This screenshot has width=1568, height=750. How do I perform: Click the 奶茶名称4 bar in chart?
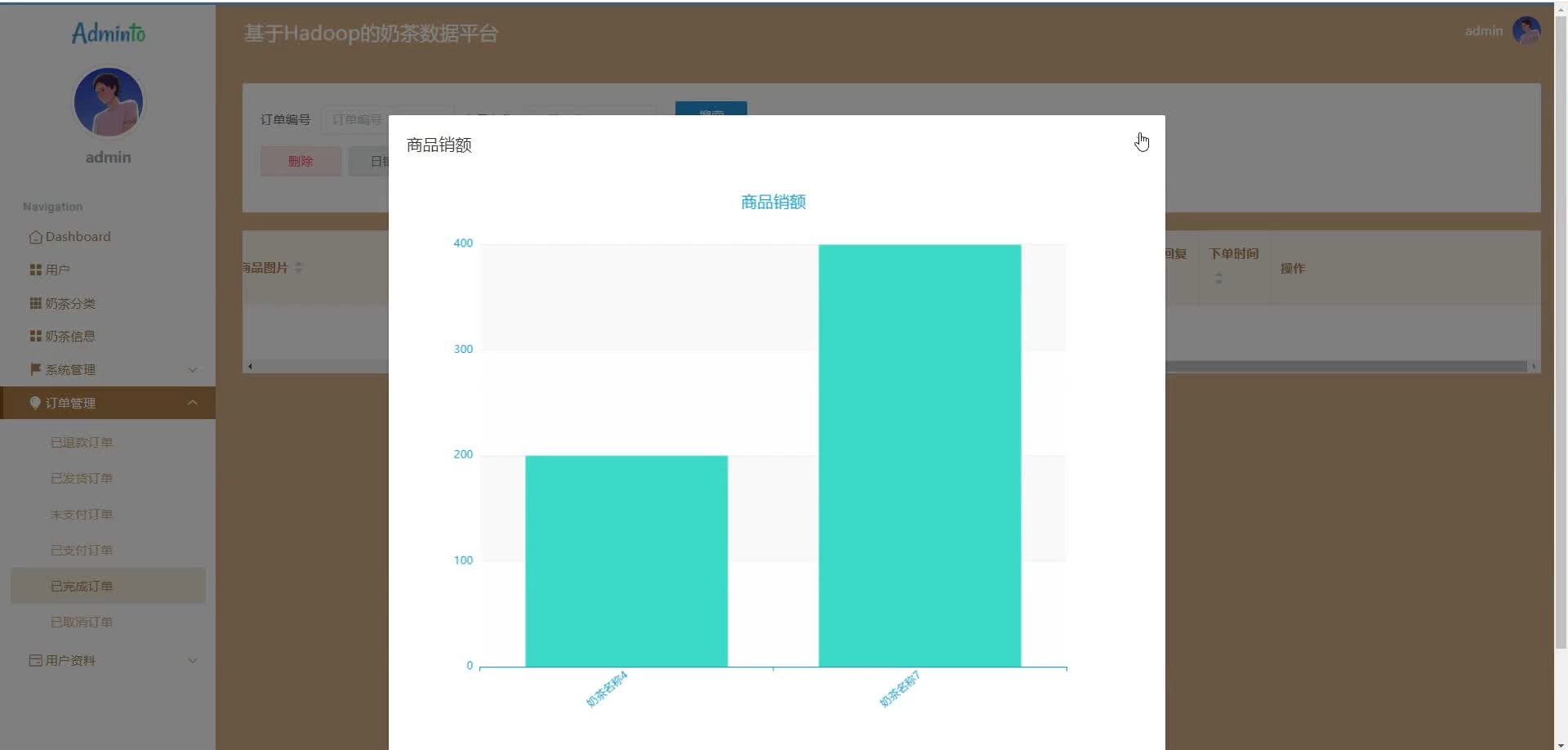(626, 560)
